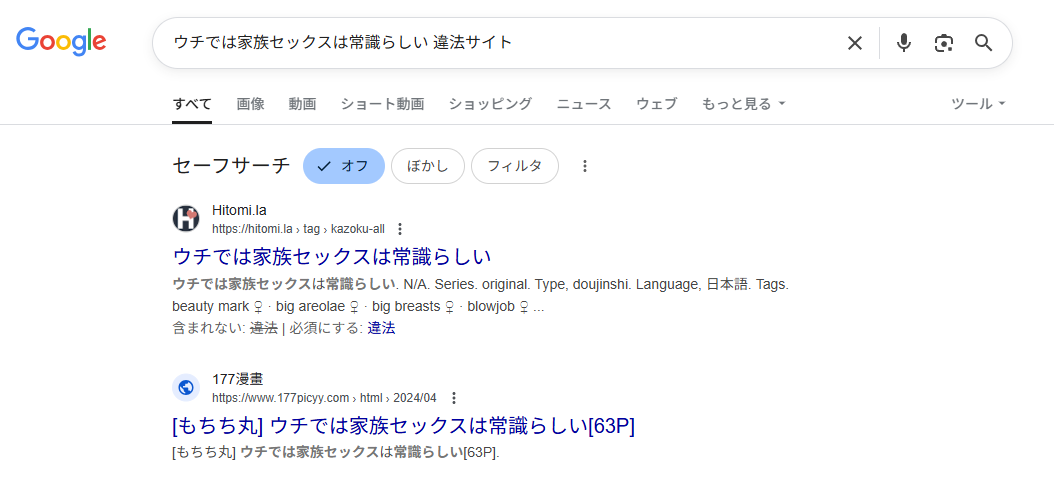Image resolution: width=1054 pixels, height=478 pixels.
Task: Open search by image camera icon
Action: point(944,43)
